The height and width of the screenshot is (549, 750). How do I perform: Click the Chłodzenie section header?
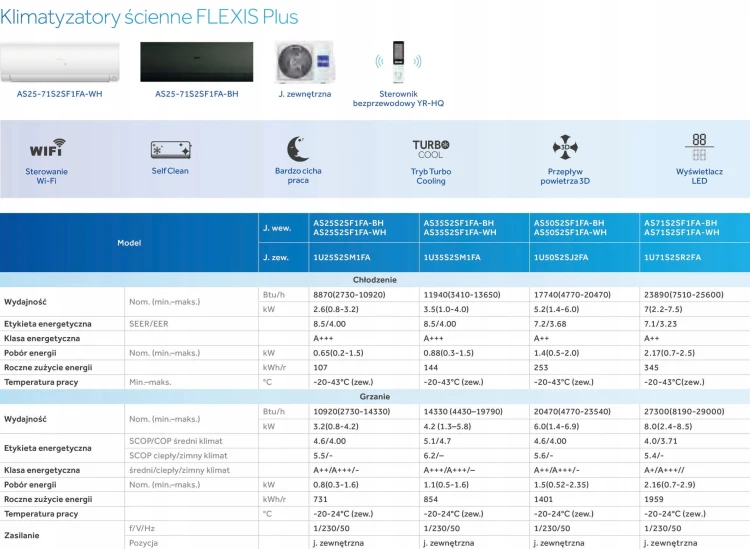click(375, 279)
